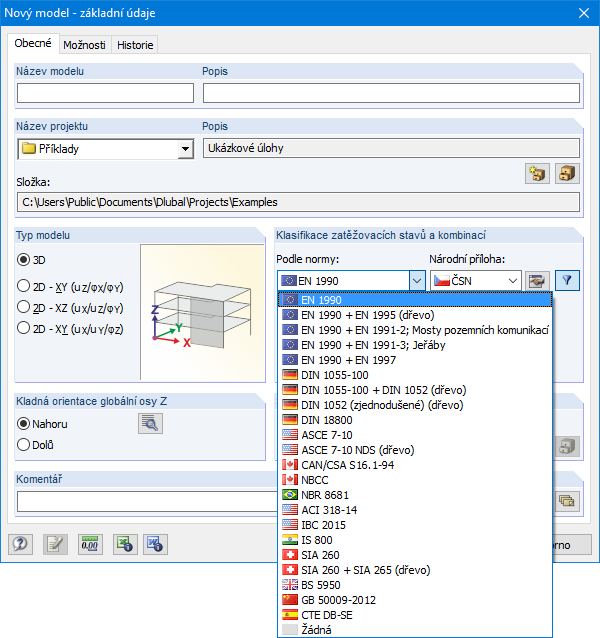The width and height of the screenshot is (600, 638).
Task: Select Dolů for Z axis orientation
Action: (x=24, y=445)
